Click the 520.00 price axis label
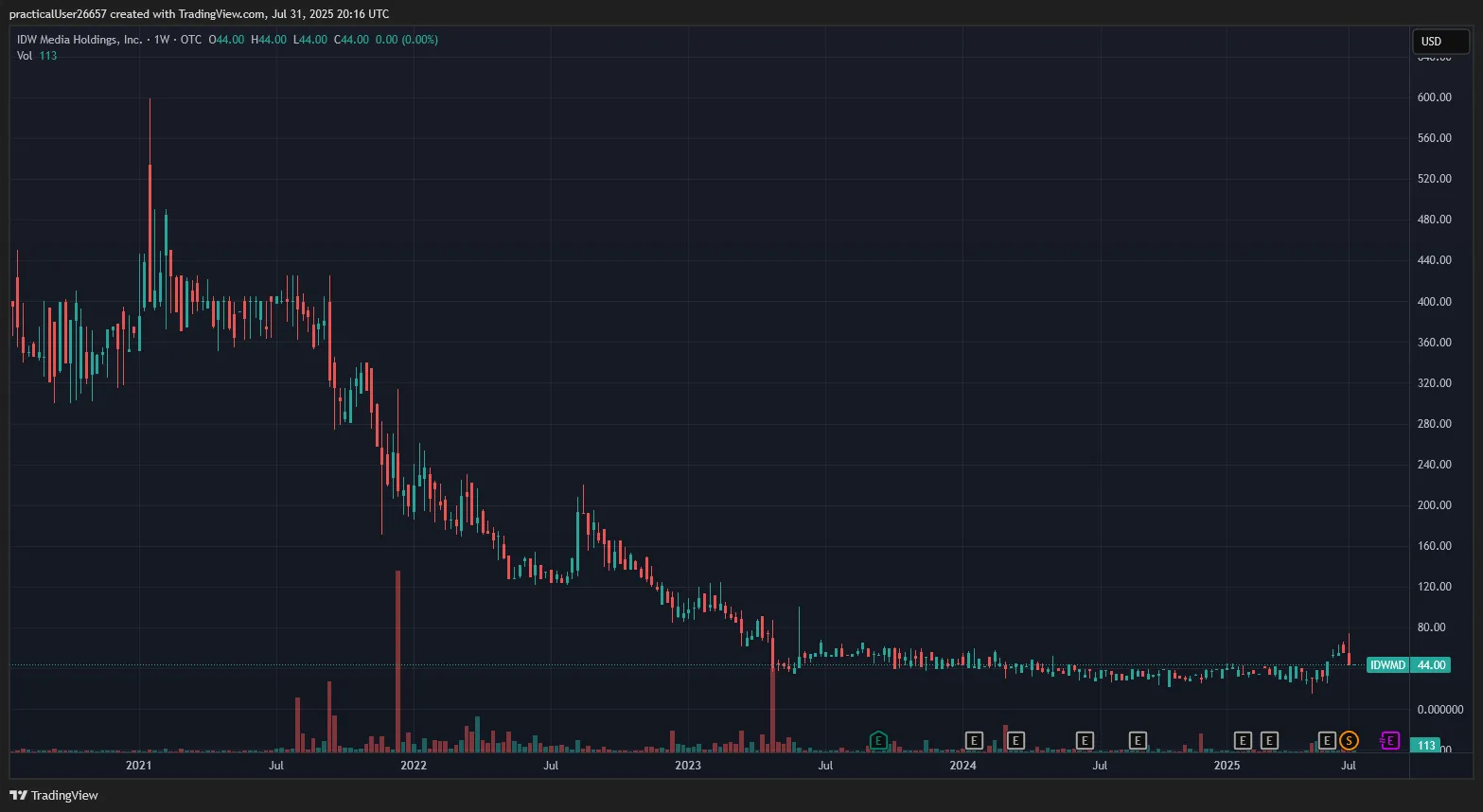This screenshot has height=812, width=1483. 1434,179
